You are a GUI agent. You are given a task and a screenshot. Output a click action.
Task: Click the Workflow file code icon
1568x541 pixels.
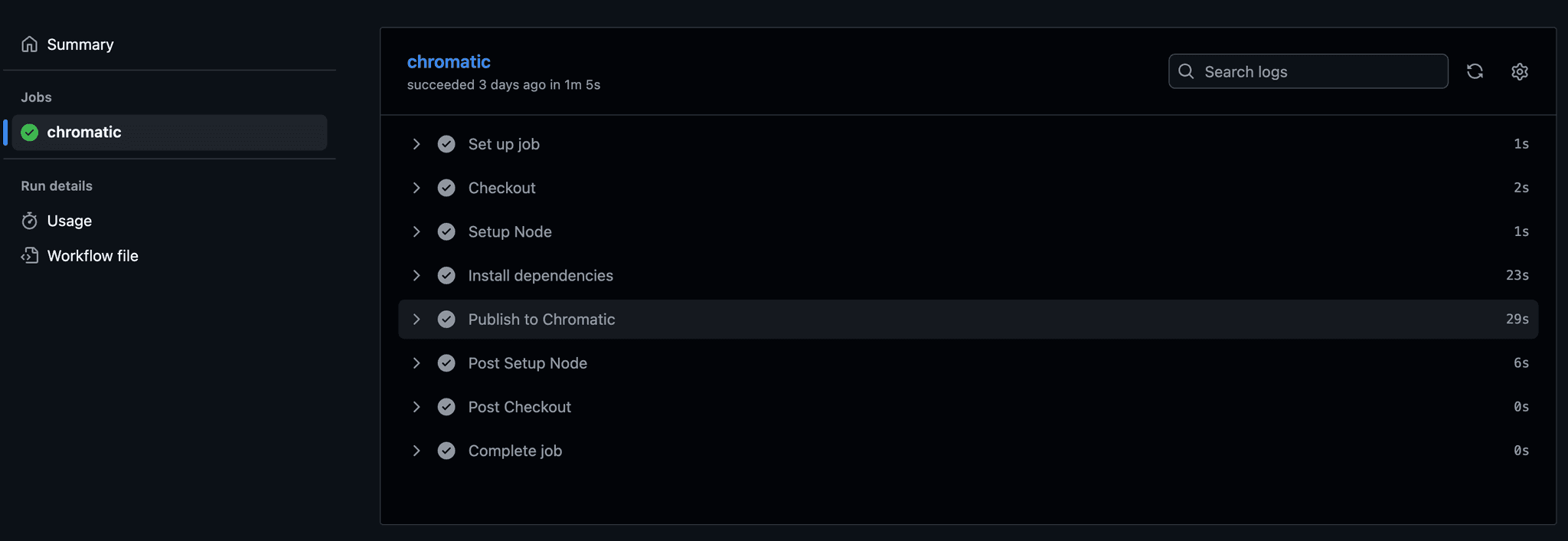(x=30, y=256)
